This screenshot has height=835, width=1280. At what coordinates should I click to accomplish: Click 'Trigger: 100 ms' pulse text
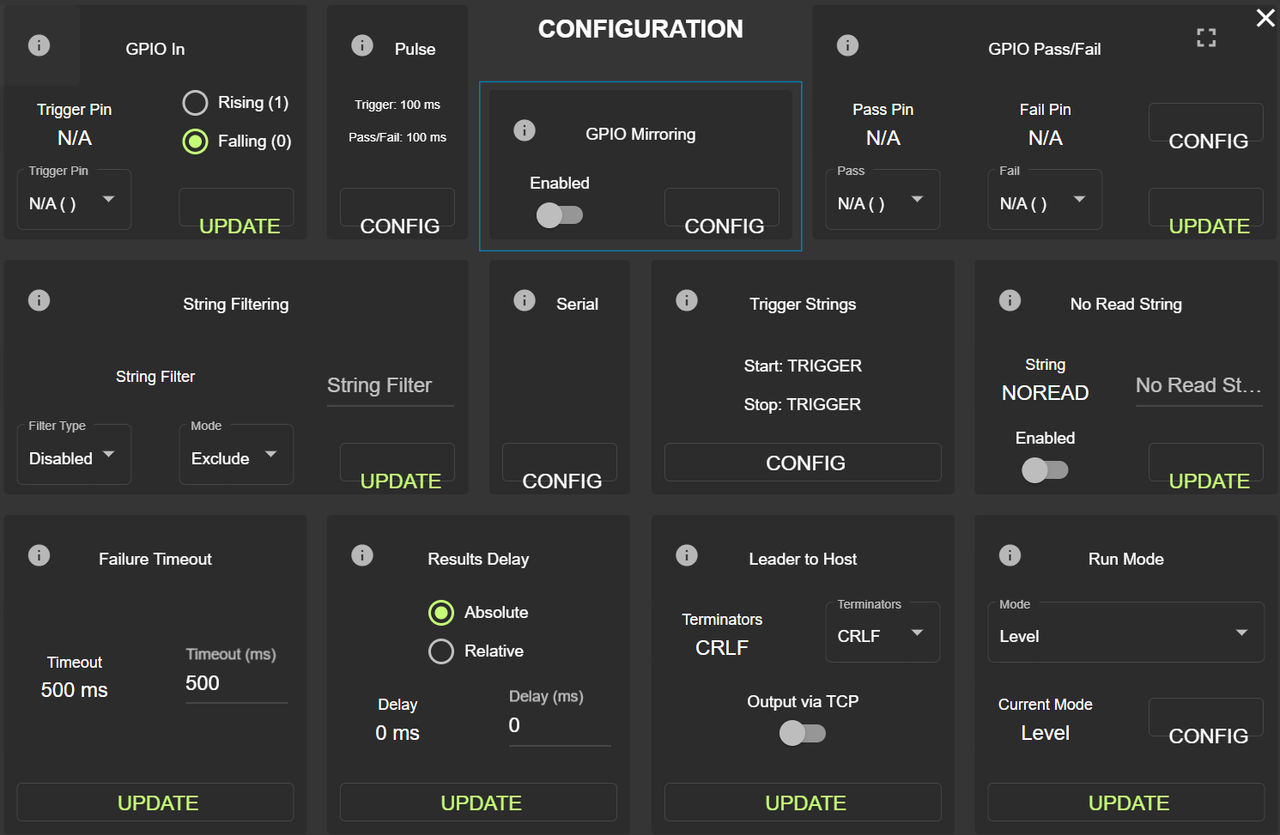[397, 105]
